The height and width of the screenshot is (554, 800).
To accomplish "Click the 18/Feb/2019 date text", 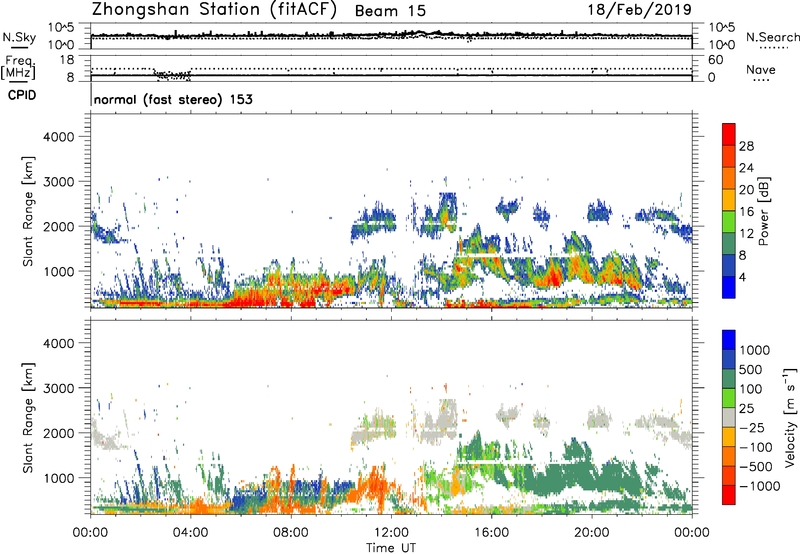I will [640, 10].
